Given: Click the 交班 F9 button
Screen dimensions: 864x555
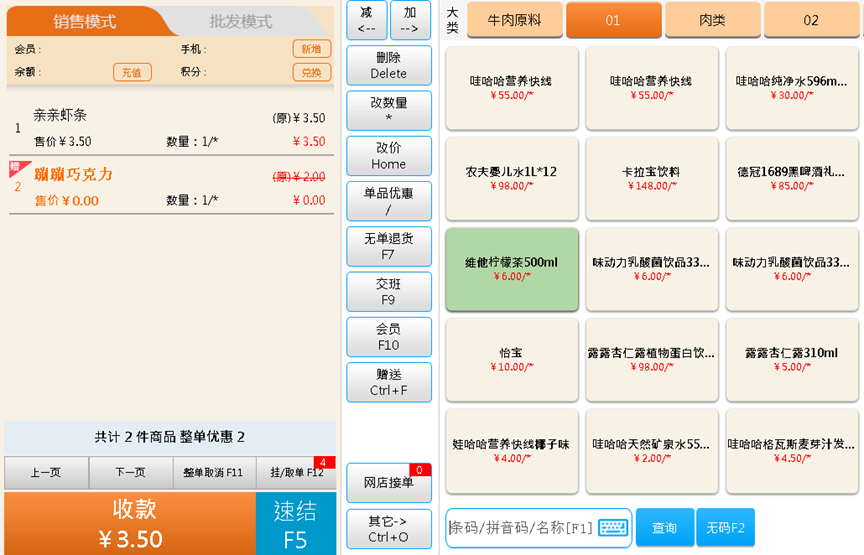Looking at the screenshot, I should coord(388,292).
